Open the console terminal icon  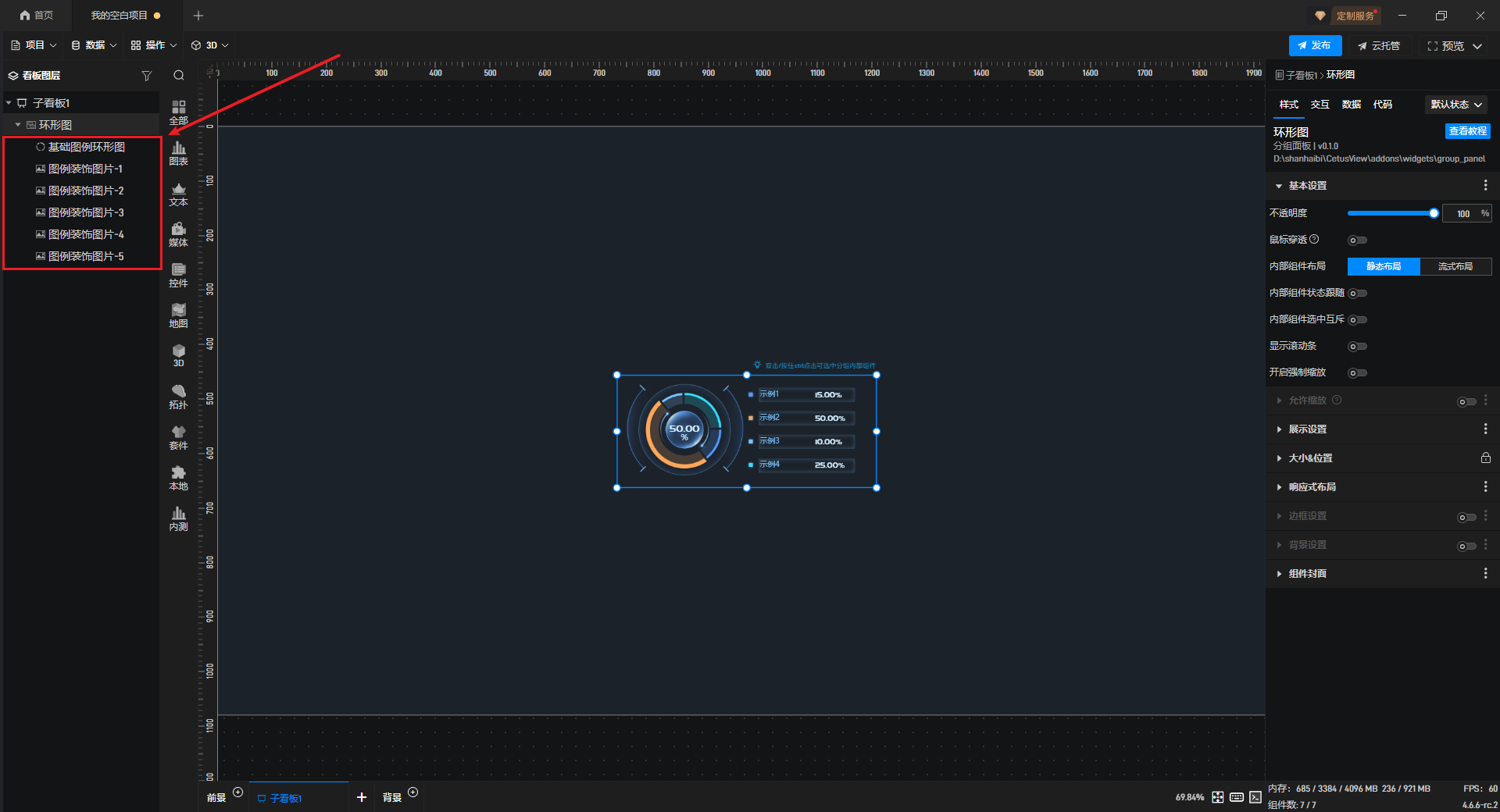click(1255, 797)
